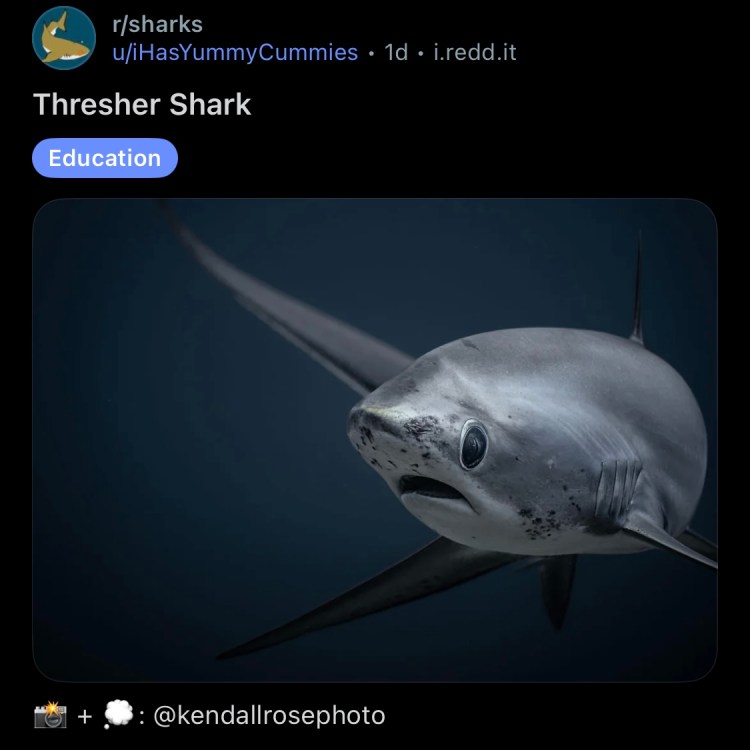Tap the shark's dorsal fin in the photo

637,287
